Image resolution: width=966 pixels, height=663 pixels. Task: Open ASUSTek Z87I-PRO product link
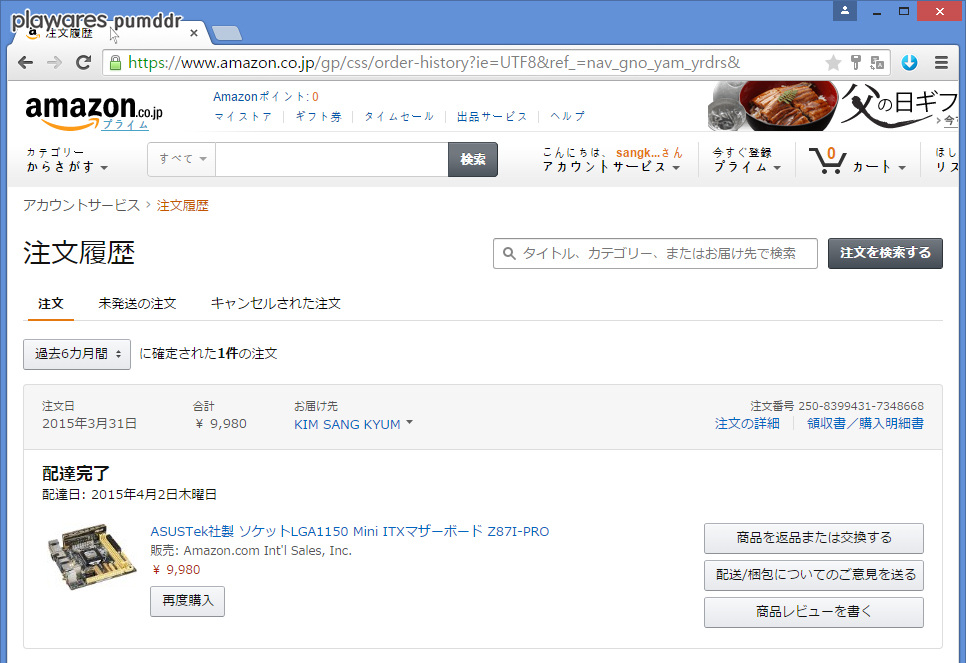[x=349, y=531]
